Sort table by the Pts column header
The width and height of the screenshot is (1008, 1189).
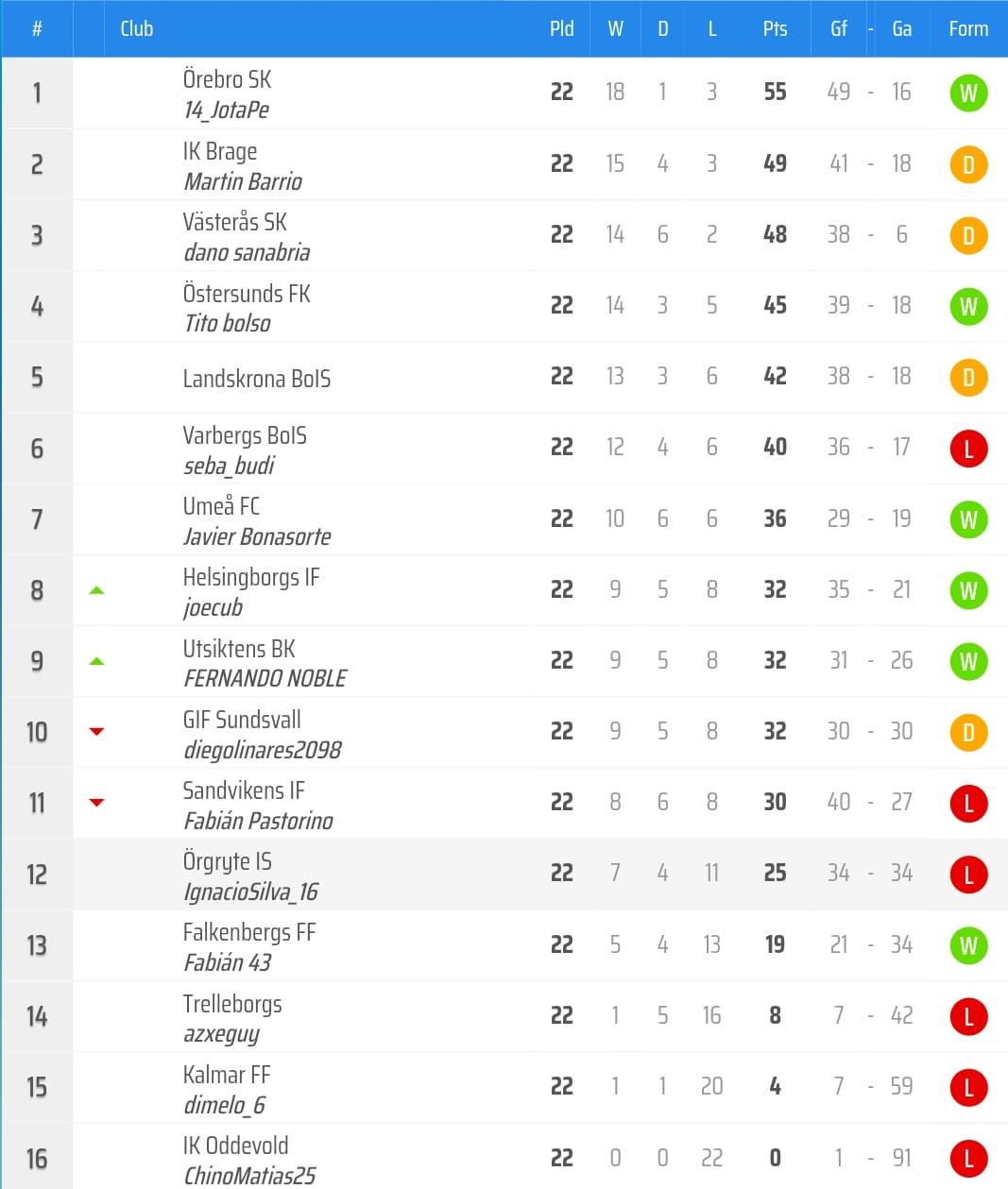click(775, 28)
